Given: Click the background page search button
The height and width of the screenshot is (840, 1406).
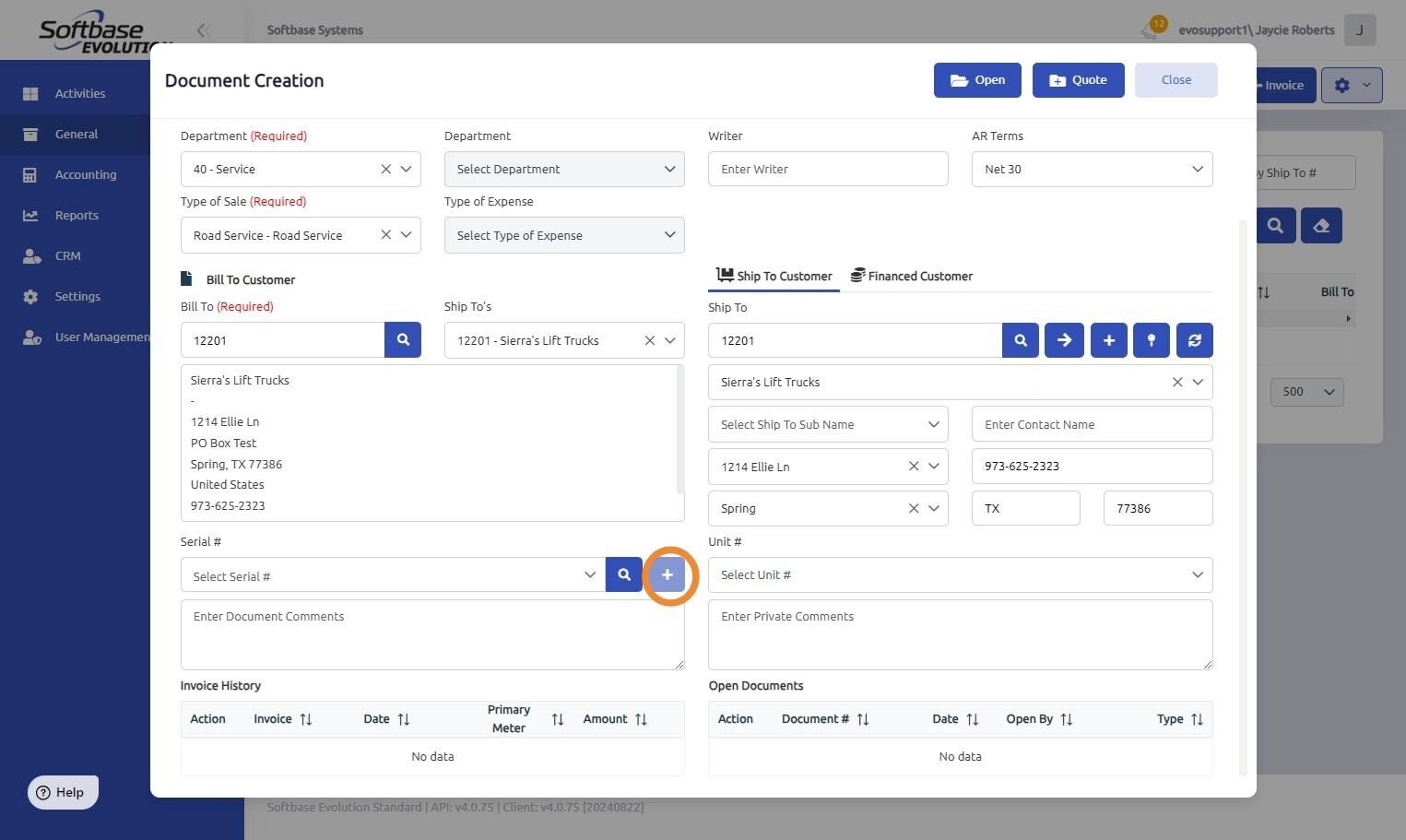Looking at the screenshot, I should pyautogui.click(x=1275, y=225).
